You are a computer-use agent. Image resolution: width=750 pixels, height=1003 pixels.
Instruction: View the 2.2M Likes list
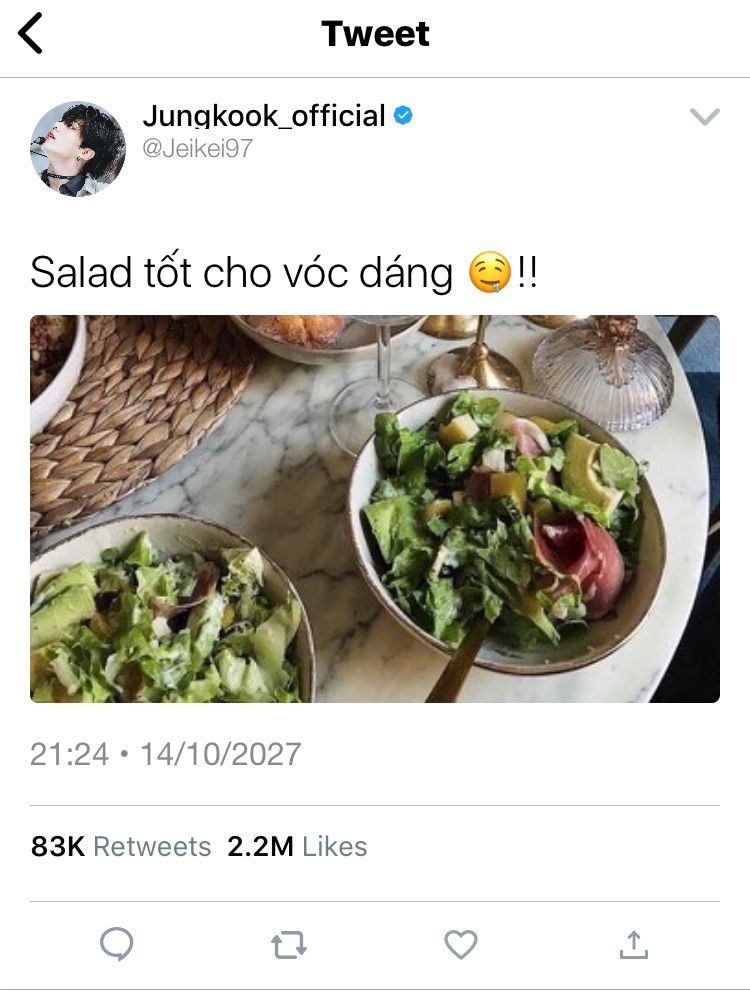coord(297,846)
